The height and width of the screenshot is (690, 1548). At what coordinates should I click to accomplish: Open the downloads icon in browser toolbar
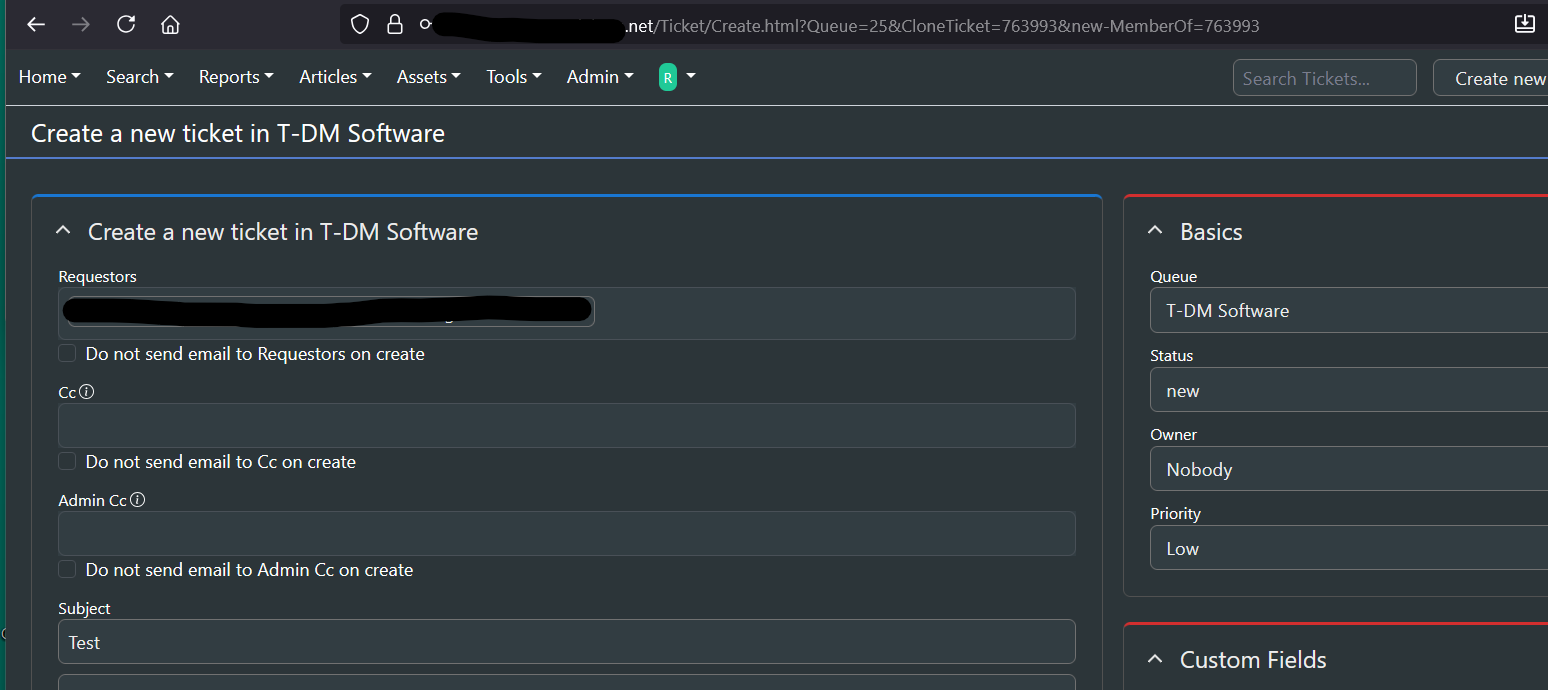1524,24
